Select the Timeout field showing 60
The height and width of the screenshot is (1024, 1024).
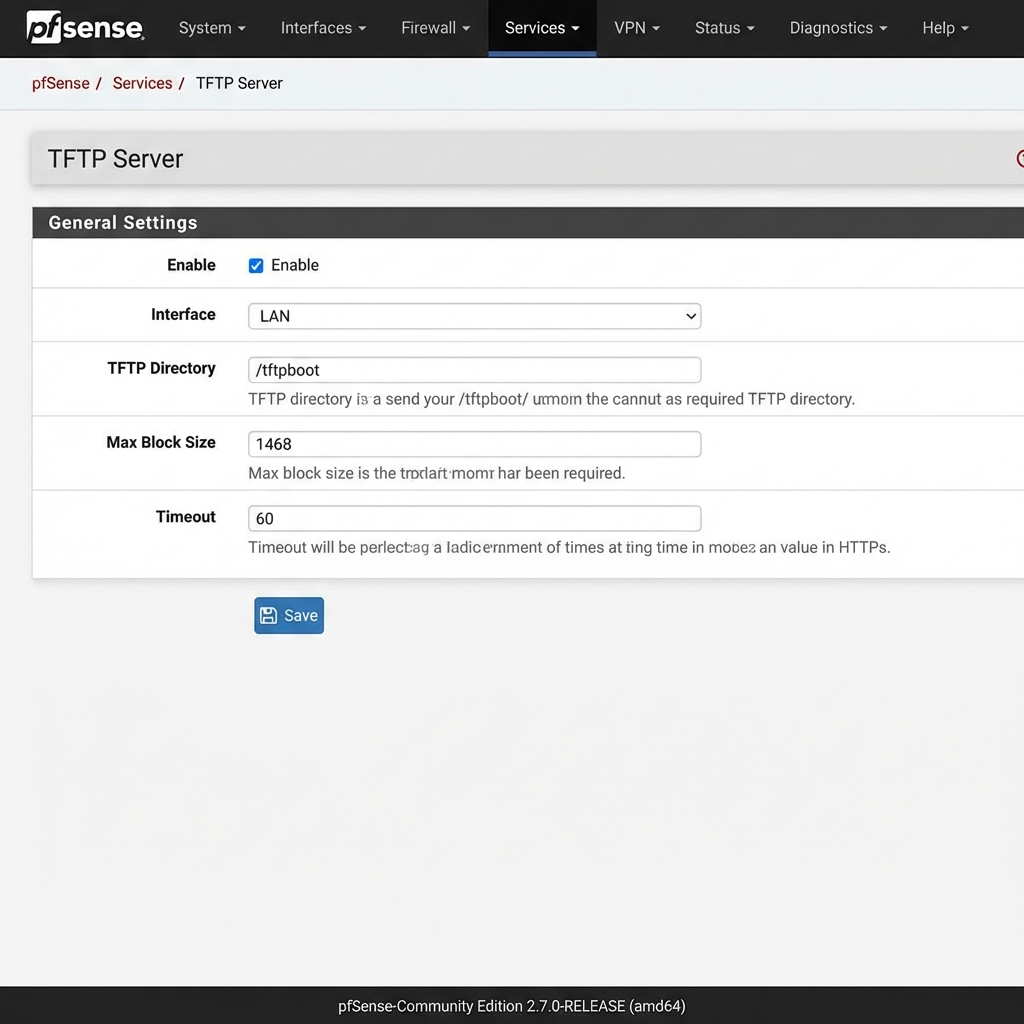pyautogui.click(x=474, y=518)
